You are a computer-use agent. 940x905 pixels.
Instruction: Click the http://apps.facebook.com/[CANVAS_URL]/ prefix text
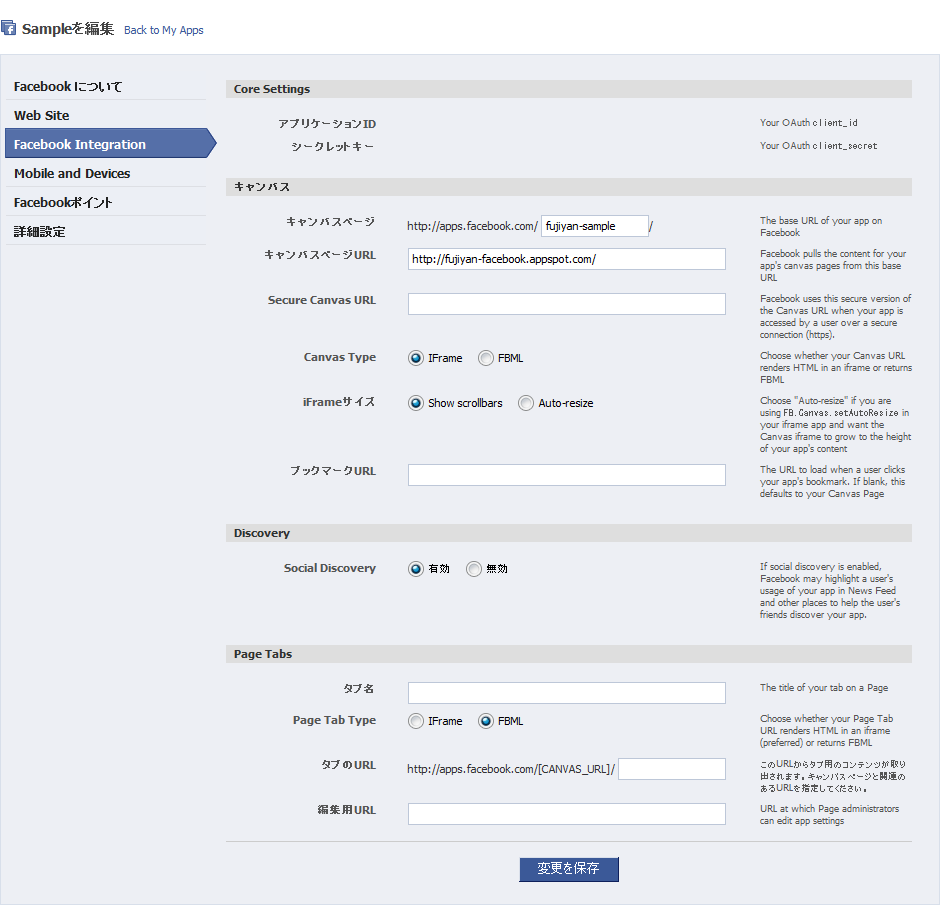[511, 769]
